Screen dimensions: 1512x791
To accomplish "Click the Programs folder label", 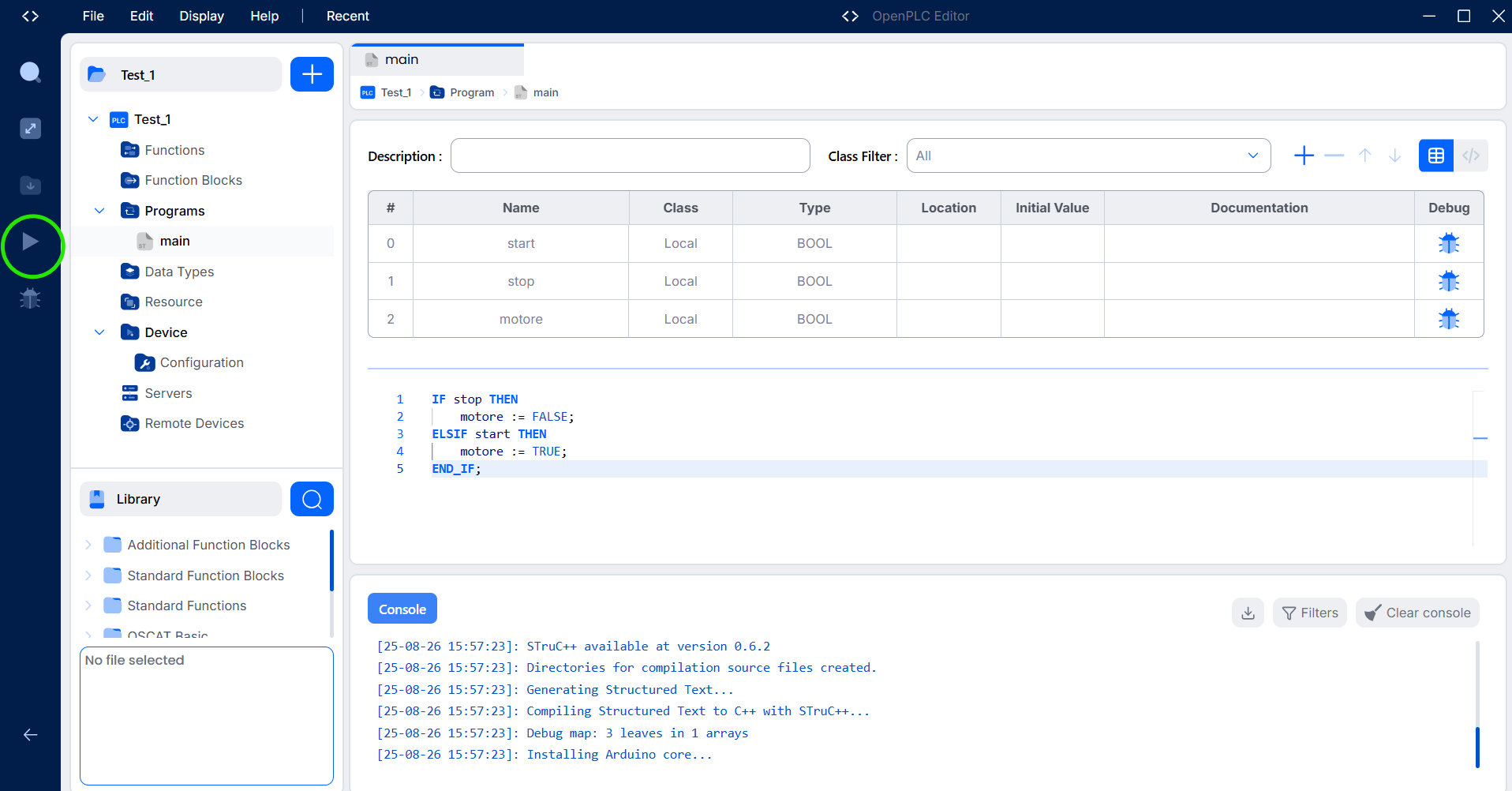I will tap(174, 211).
